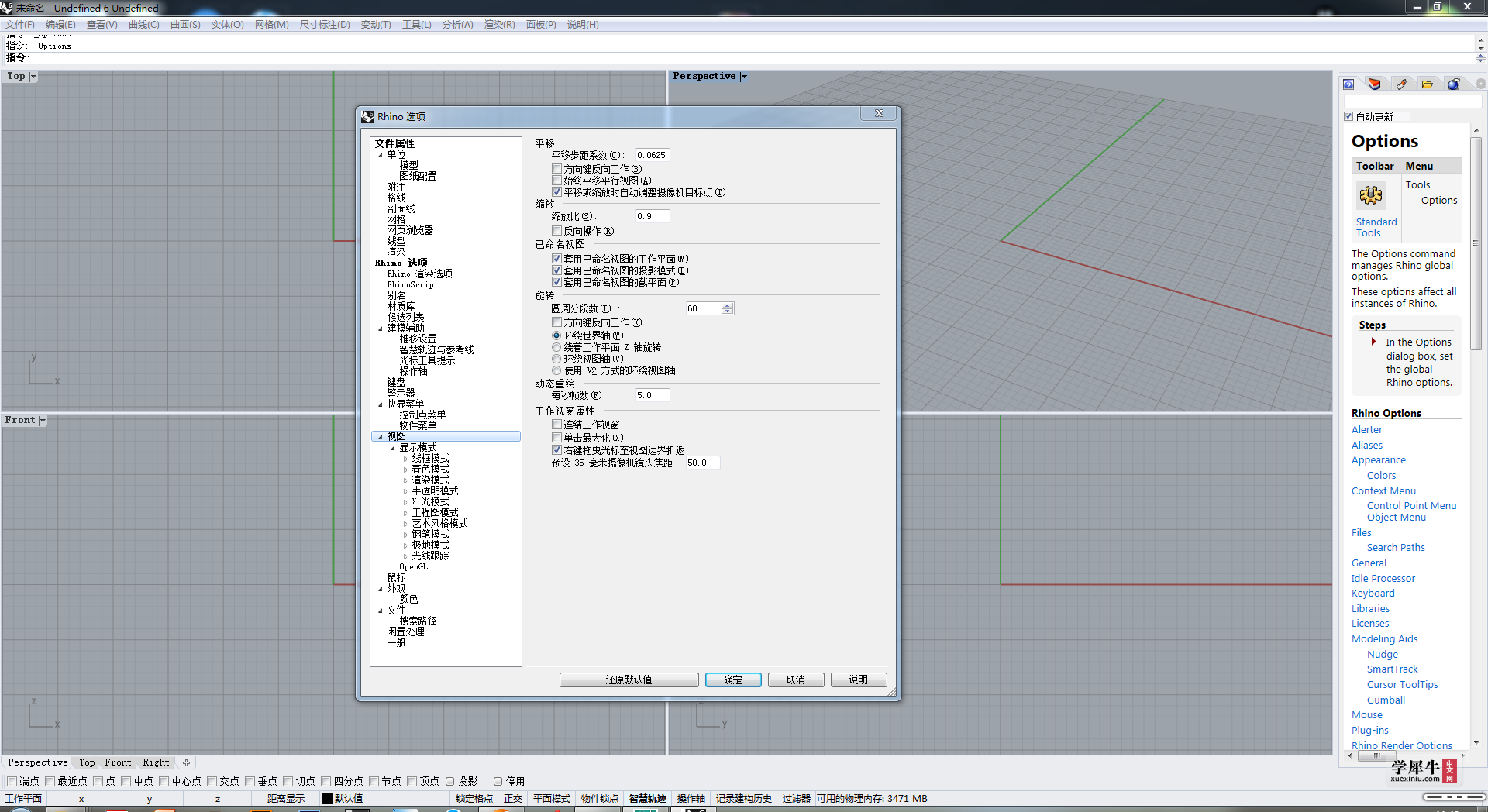Select OpenGL in options tree
This screenshot has width=1488, height=812.
click(413, 567)
